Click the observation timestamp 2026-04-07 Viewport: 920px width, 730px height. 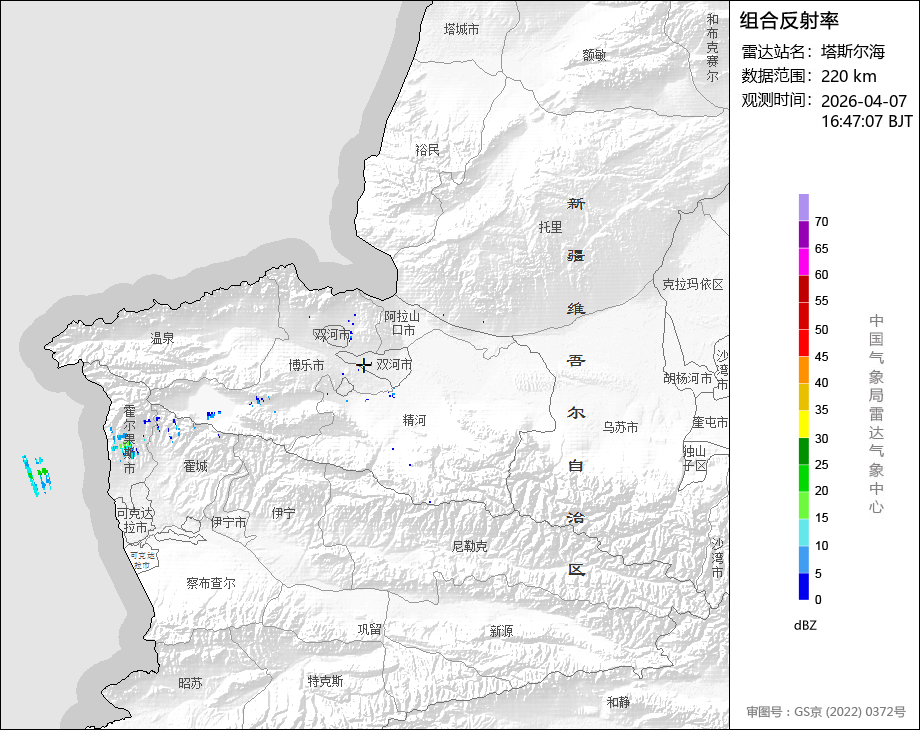[863, 101]
